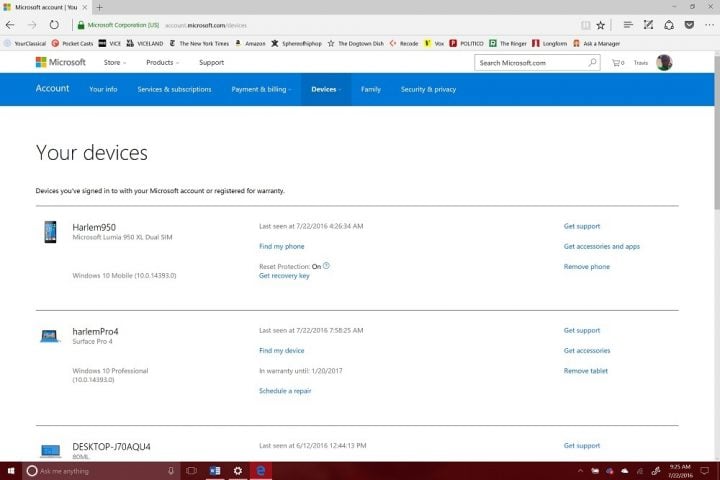Click Remove tablet link
Viewport: 720px width, 480px height.
585,371
